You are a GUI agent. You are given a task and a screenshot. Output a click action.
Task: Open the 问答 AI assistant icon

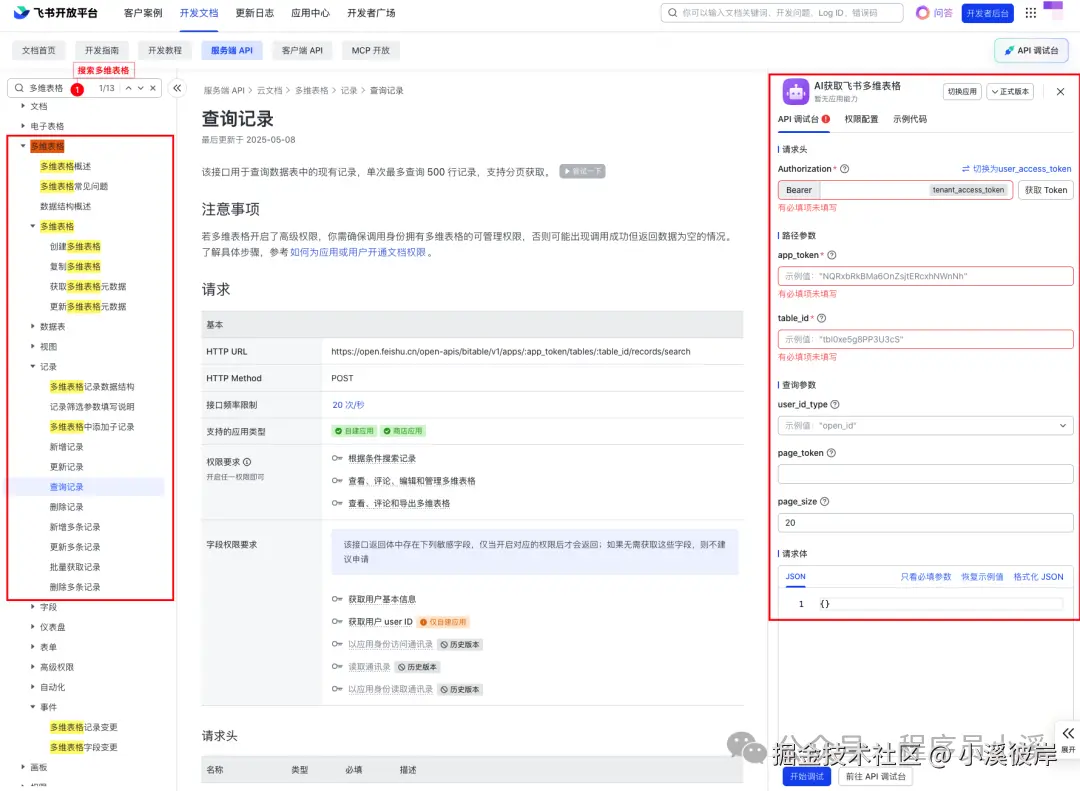(x=922, y=12)
